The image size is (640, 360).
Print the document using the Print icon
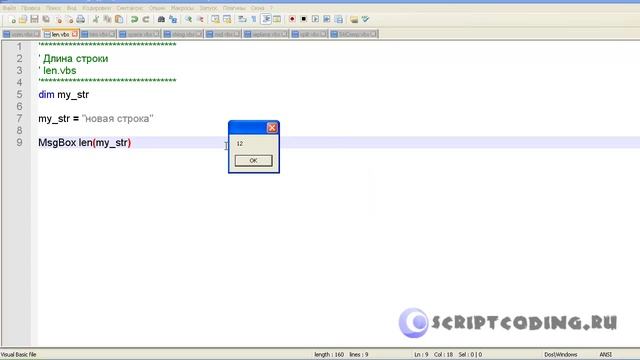81,19
